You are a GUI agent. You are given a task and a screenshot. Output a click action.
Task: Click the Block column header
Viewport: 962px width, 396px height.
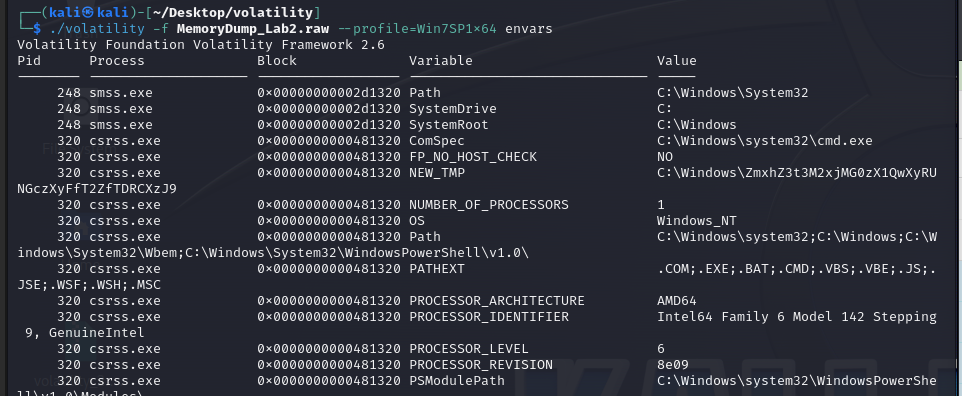click(x=277, y=61)
